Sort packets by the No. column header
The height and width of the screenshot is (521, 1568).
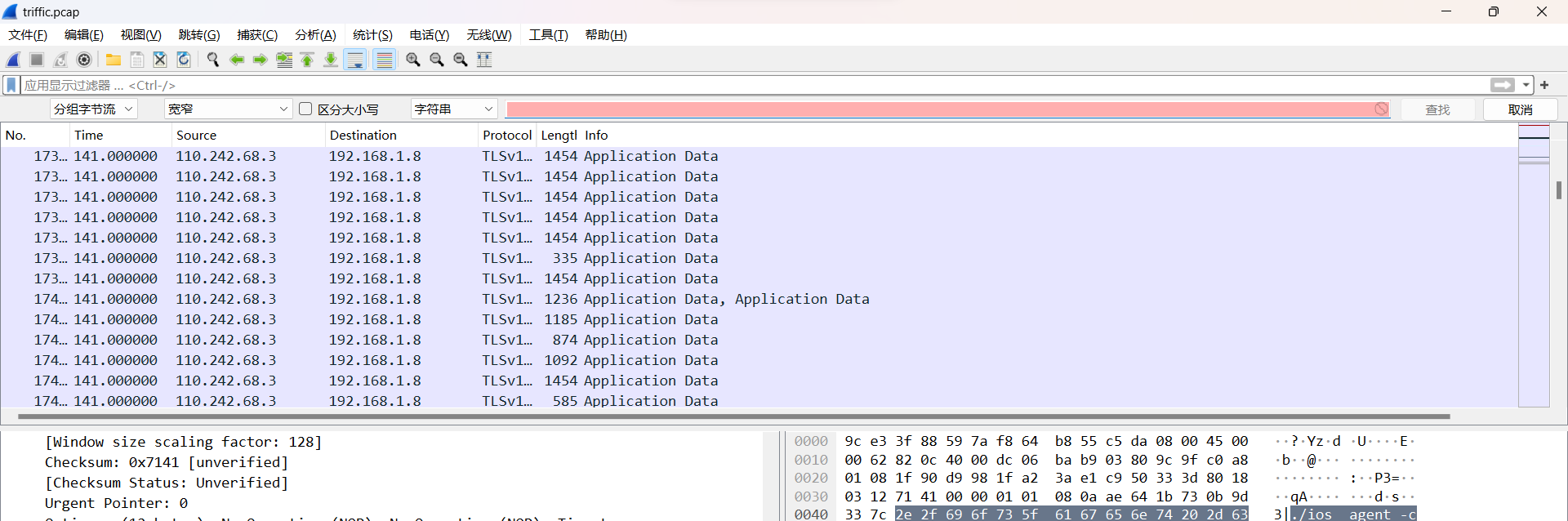(36, 136)
